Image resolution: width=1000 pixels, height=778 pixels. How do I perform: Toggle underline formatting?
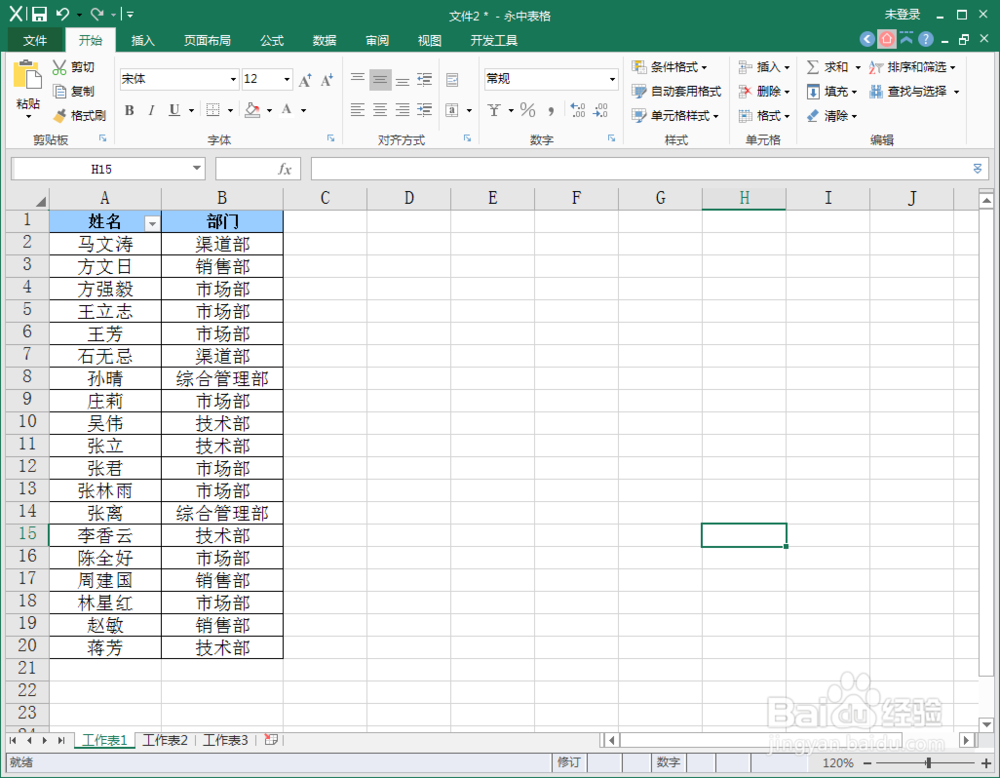coord(174,110)
